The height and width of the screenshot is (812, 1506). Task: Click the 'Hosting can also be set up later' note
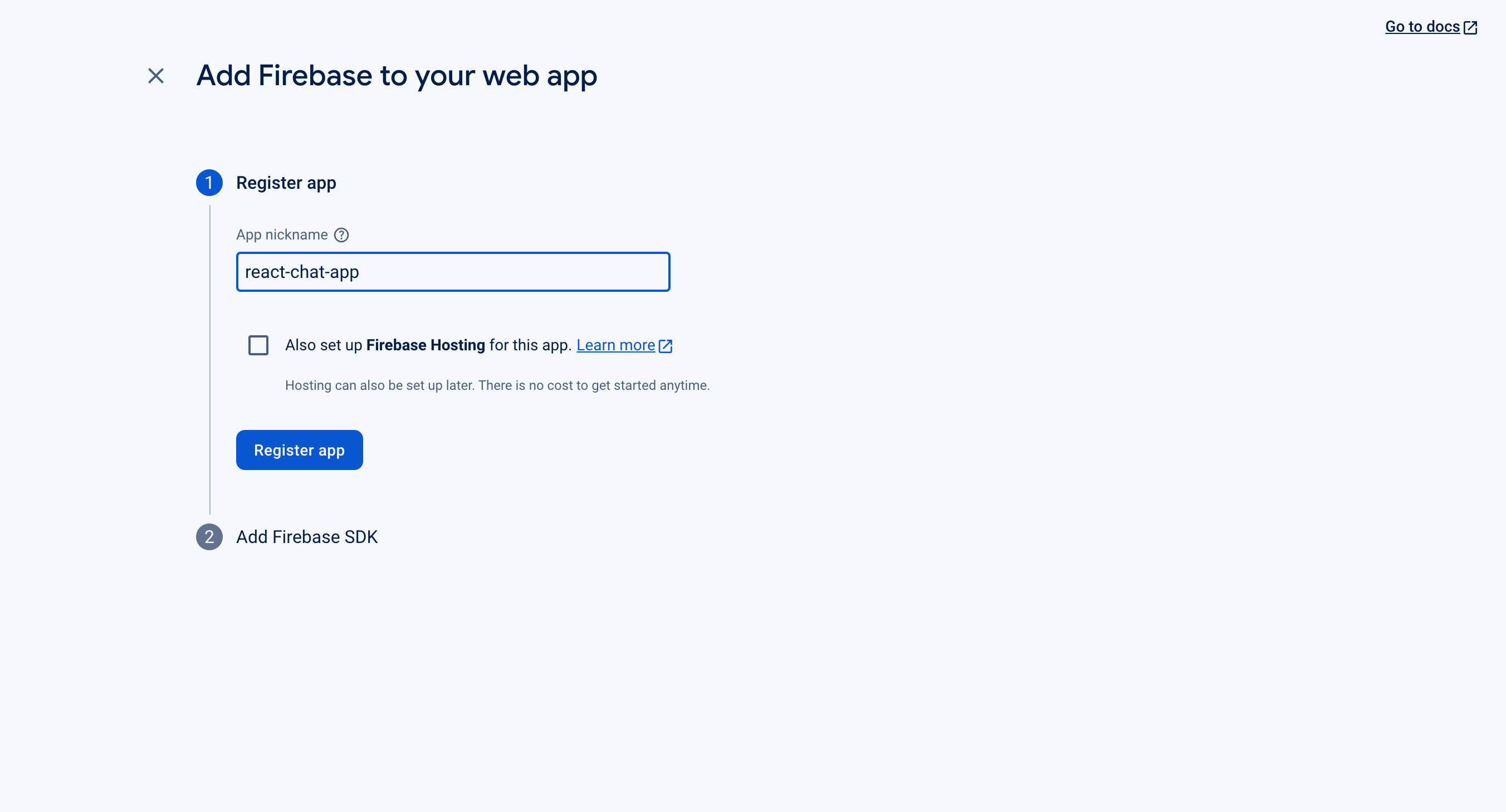click(497, 385)
